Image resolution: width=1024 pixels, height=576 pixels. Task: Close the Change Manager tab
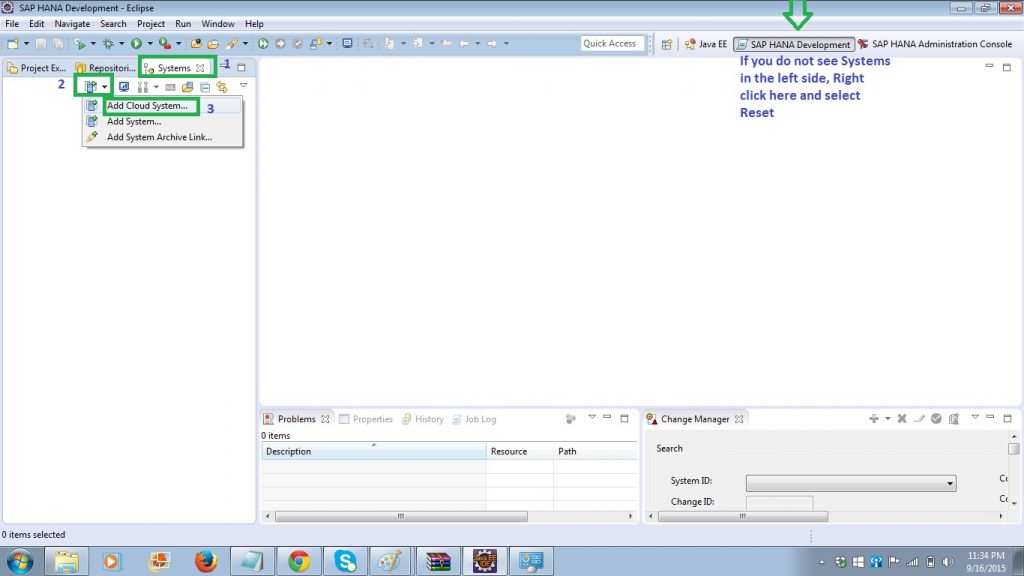tap(739, 419)
